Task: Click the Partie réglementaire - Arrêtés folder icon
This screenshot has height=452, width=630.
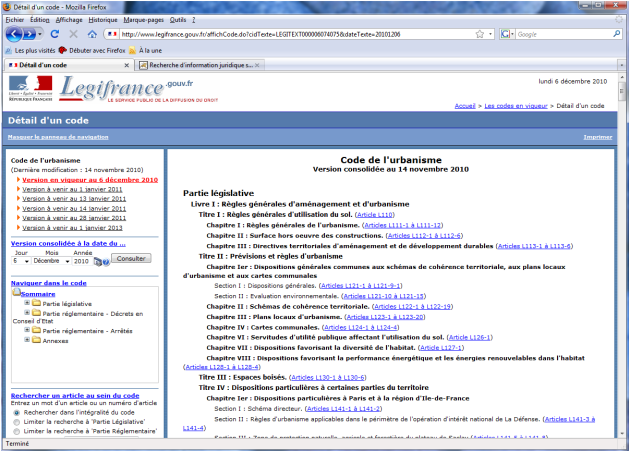Action: point(37,330)
